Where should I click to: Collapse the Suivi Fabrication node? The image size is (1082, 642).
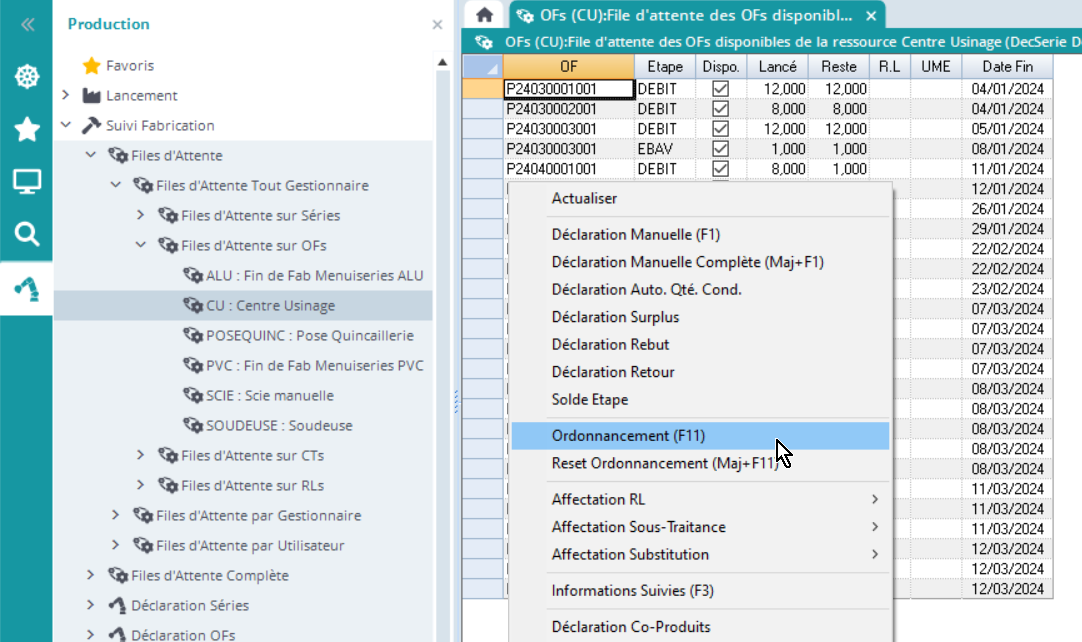[x=66, y=126]
